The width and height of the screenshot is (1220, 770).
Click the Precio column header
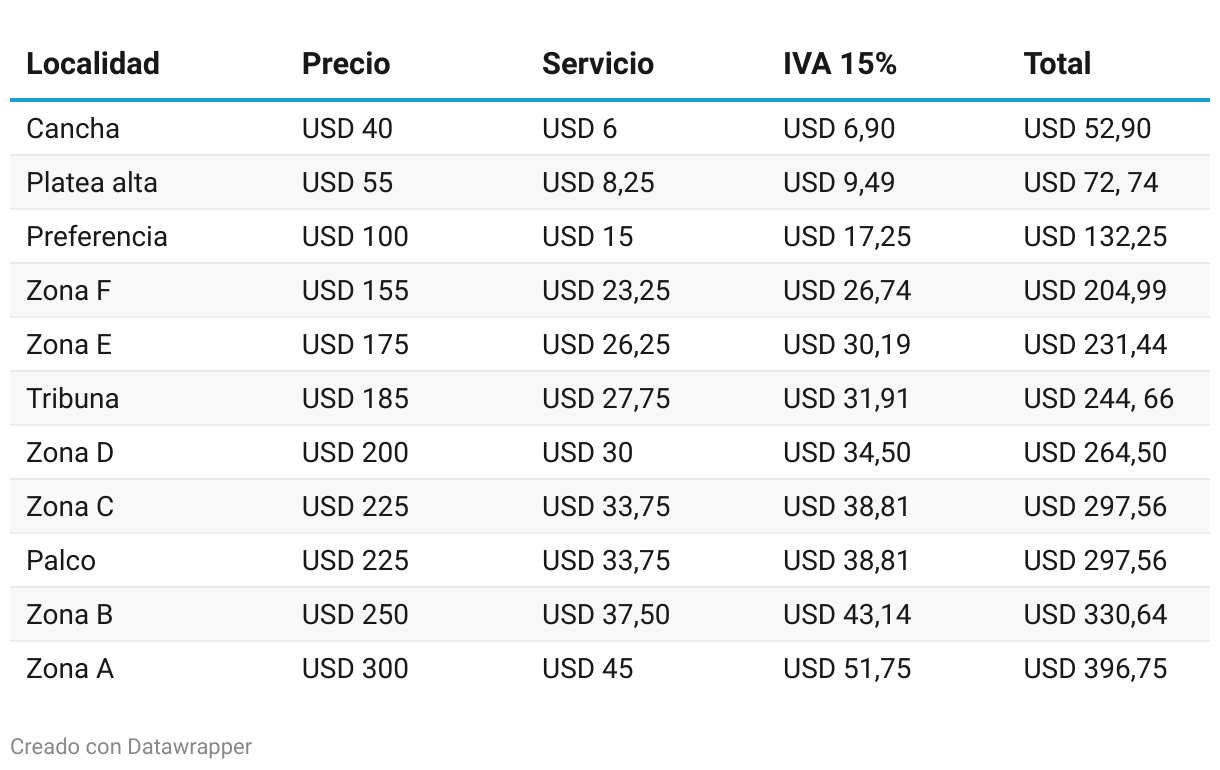346,64
